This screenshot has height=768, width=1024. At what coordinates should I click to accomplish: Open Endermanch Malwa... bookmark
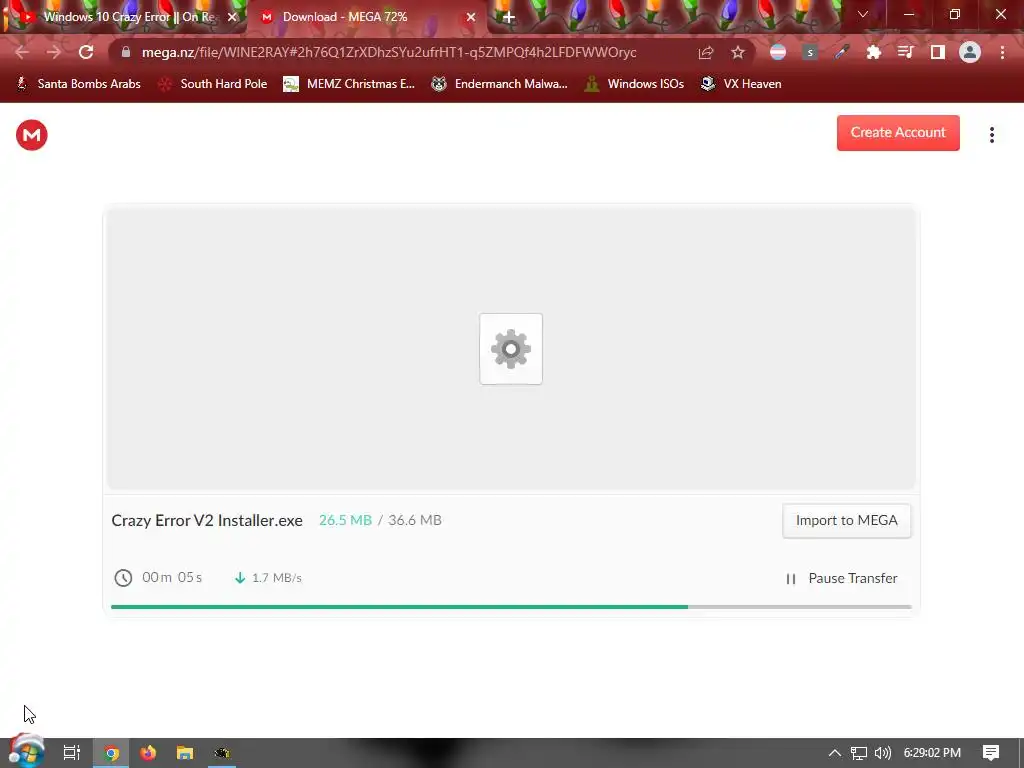click(500, 84)
